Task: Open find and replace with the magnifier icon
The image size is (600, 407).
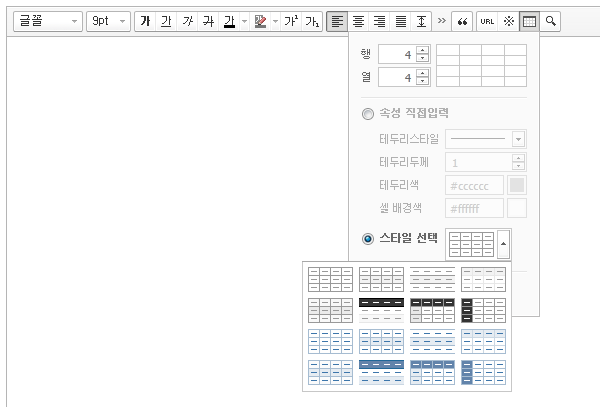Action: click(x=550, y=21)
